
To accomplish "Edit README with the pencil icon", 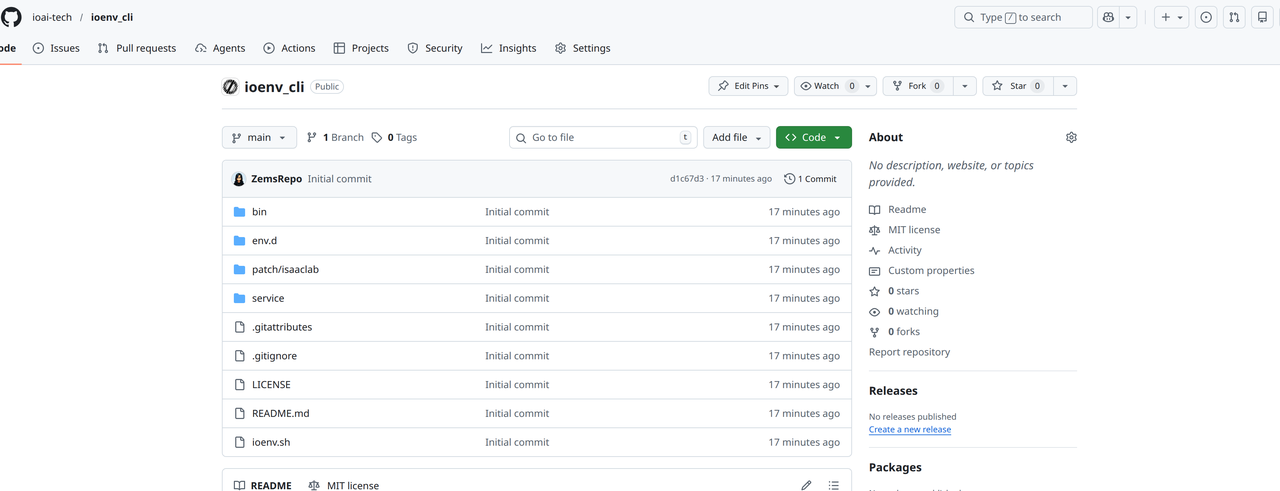I will pyautogui.click(x=806, y=485).
